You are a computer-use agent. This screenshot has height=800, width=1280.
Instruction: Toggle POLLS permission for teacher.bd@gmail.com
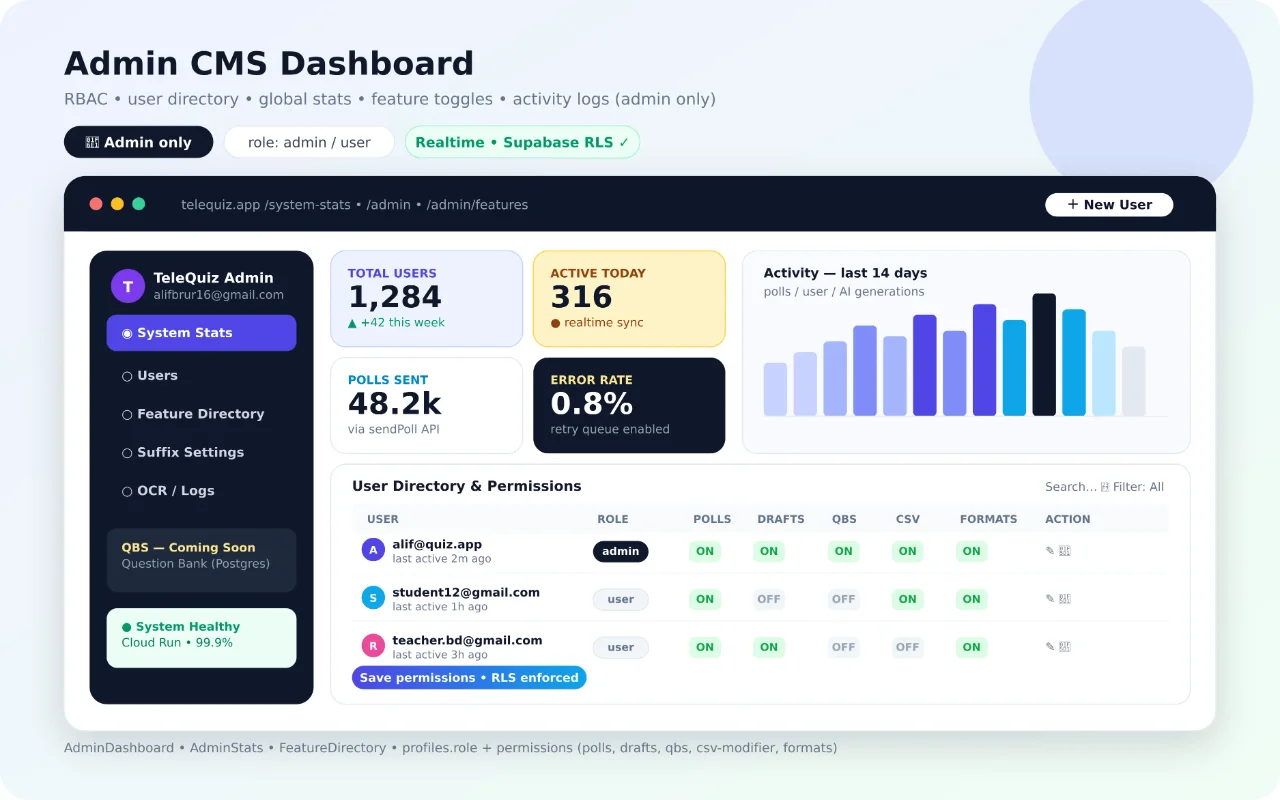pos(705,647)
